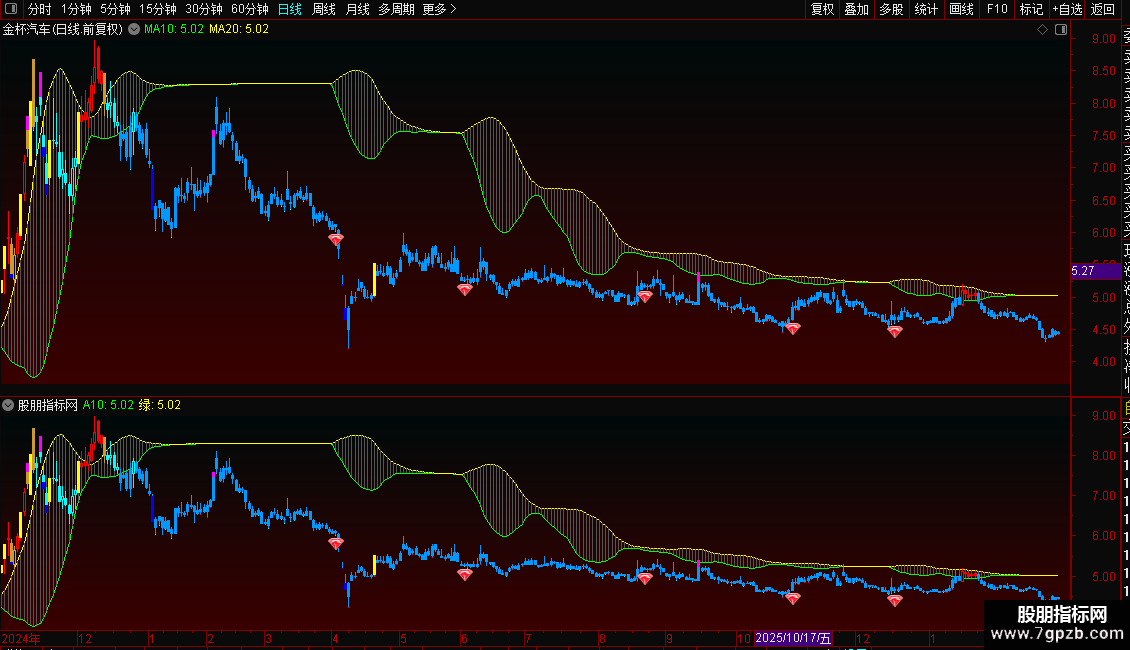Switch to the 分时 intraday view
The width and height of the screenshot is (1130, 650).
(x=40, y=9)
